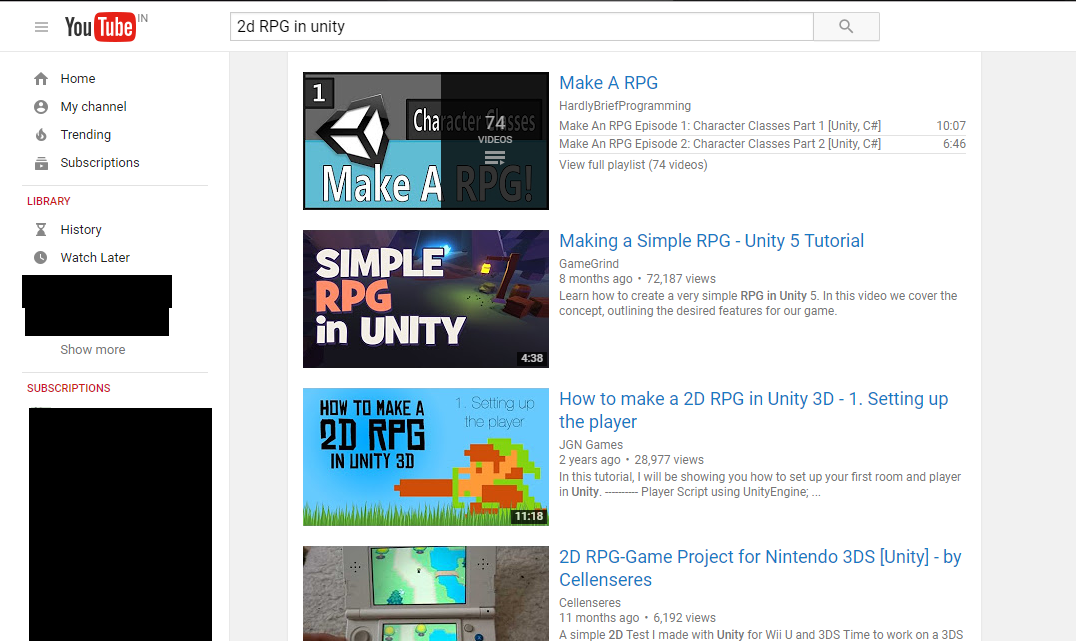Image resolution: width=1076 pixels, height=641 pixels.
Task: Click the Trending flame icon
Action: tap(41, 135)
